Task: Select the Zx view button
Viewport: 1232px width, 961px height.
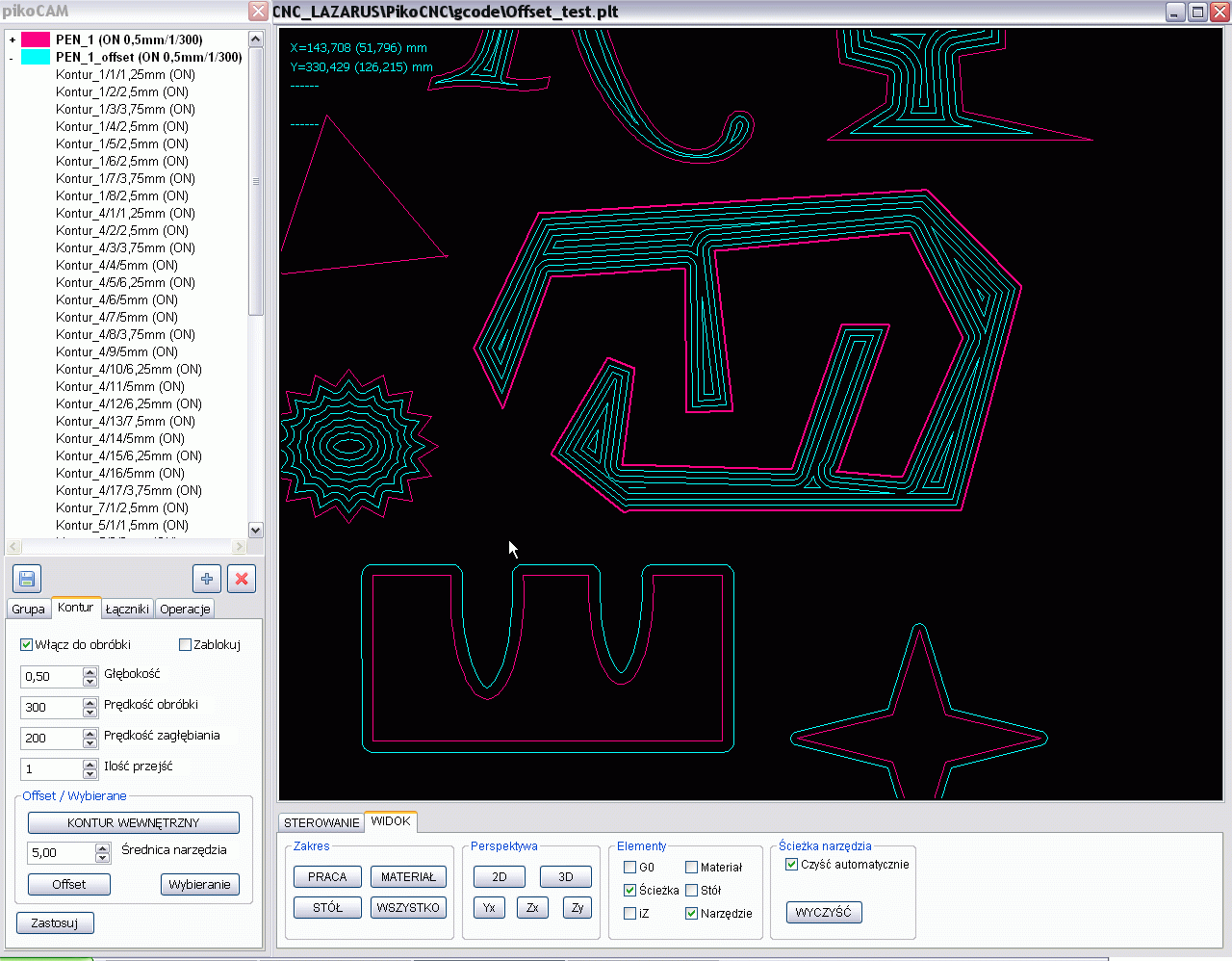Action: [532, 907]
